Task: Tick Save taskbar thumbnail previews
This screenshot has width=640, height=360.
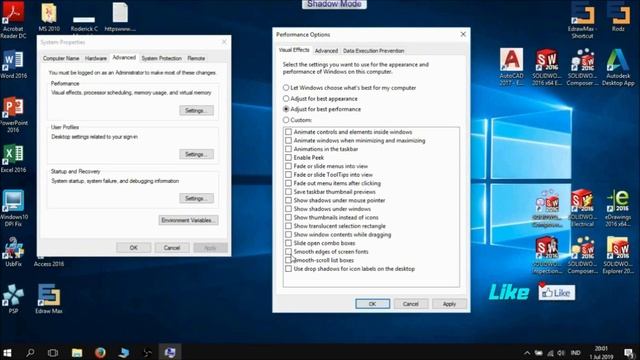Action: click(x=288, y=192)
